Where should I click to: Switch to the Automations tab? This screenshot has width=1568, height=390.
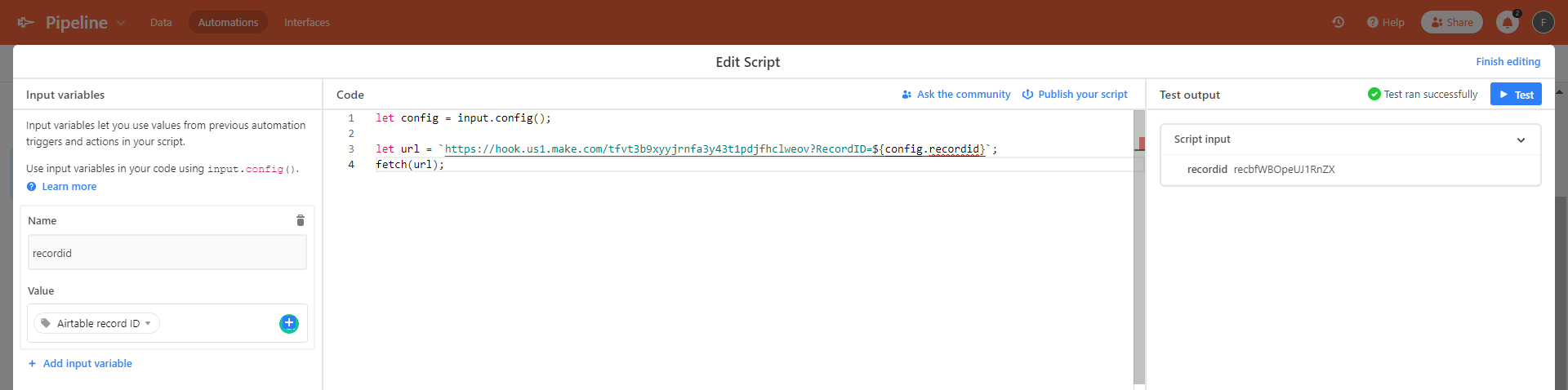[x=228, y=22]
